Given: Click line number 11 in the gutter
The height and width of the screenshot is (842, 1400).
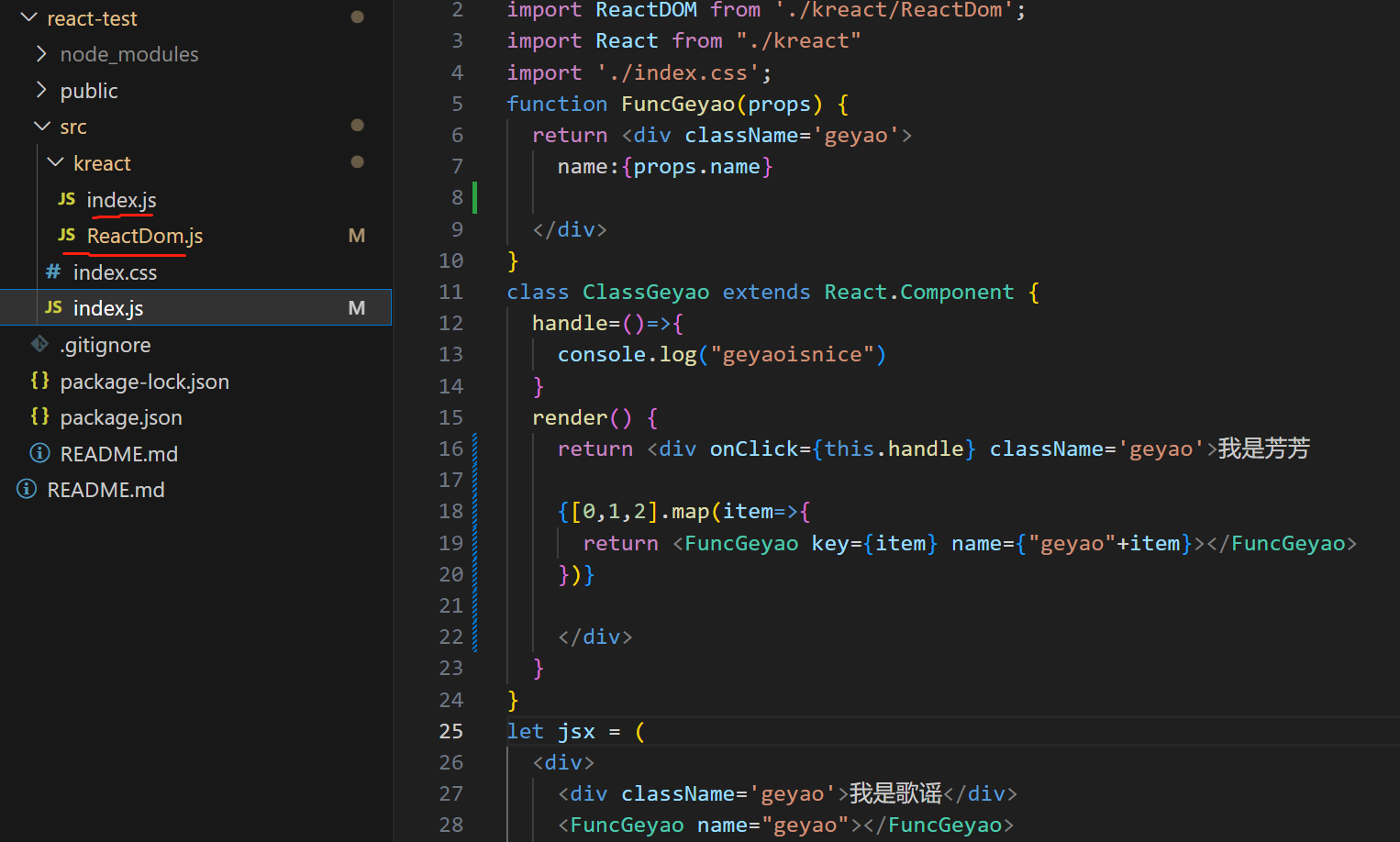Looking at the screenshot, I should [x=450, y=292].
